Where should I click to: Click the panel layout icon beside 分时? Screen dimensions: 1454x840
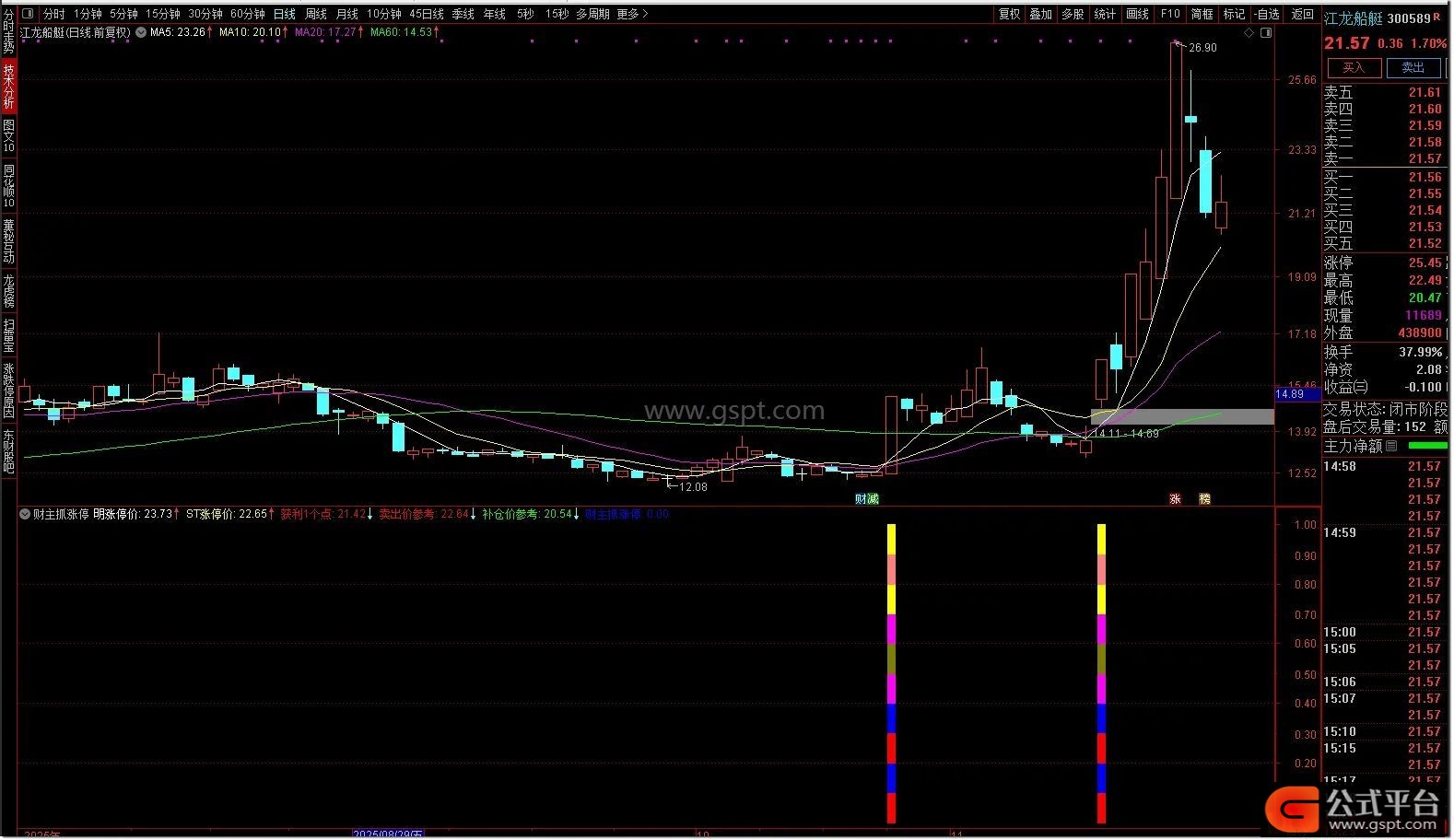[27, 14]
